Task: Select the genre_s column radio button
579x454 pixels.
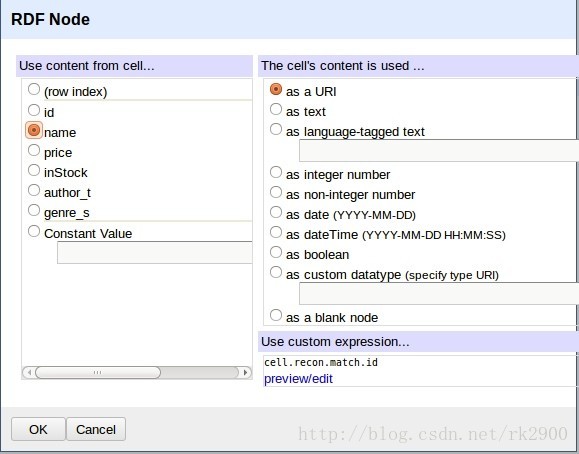Action: pyautogui.click(x=34, y=210)
